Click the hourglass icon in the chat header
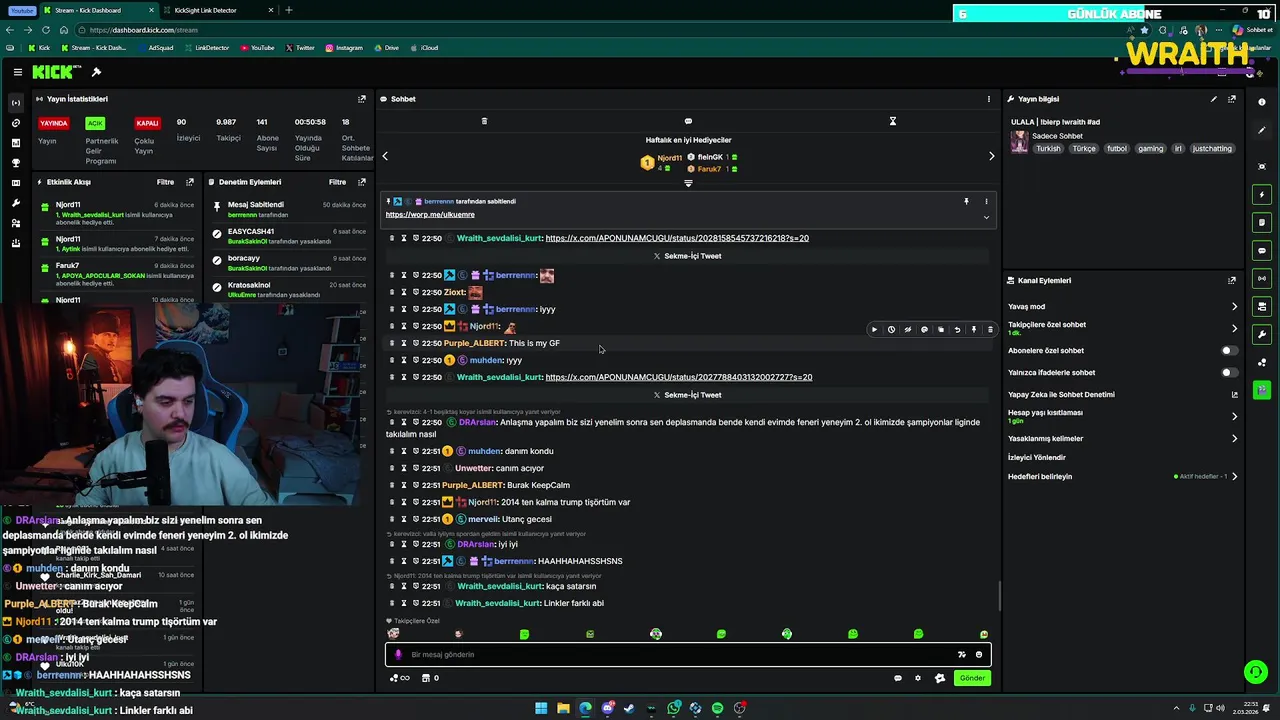 click(x=893, y=121)
